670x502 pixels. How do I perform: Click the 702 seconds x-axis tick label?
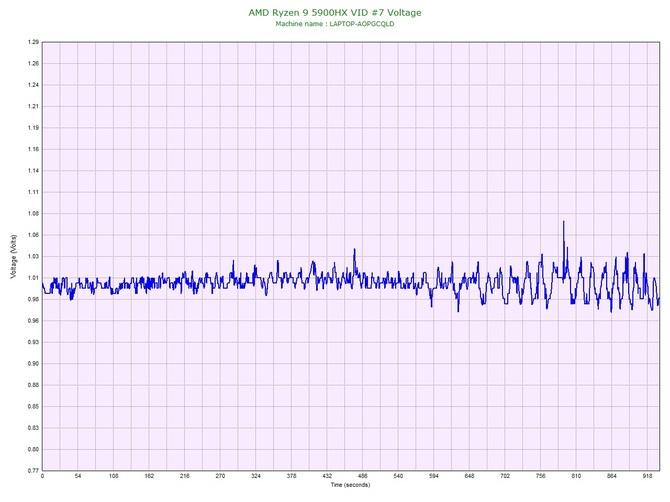click(x=505, y=476)
